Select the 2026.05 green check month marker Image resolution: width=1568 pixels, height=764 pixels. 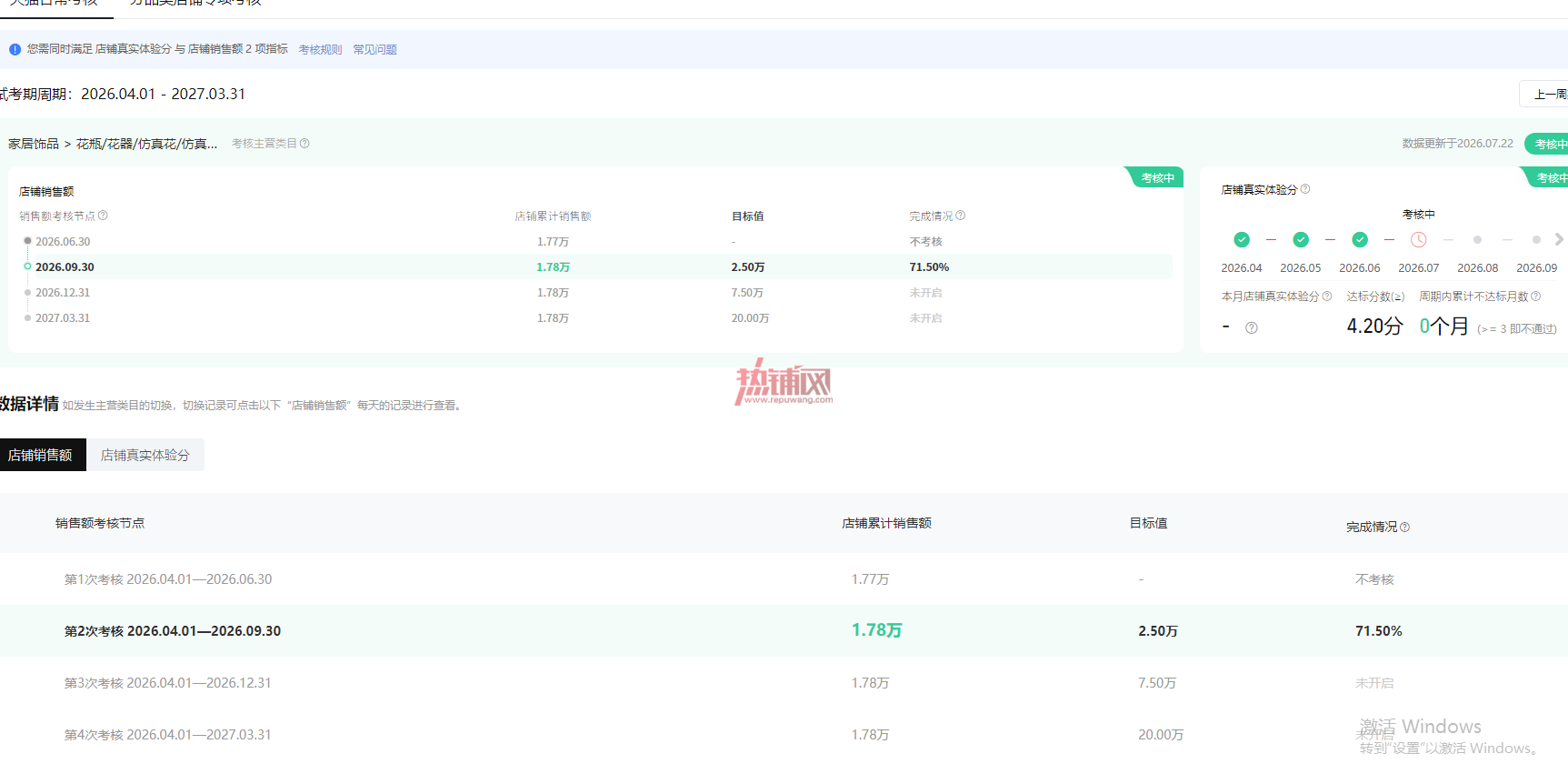(1301, 240)
